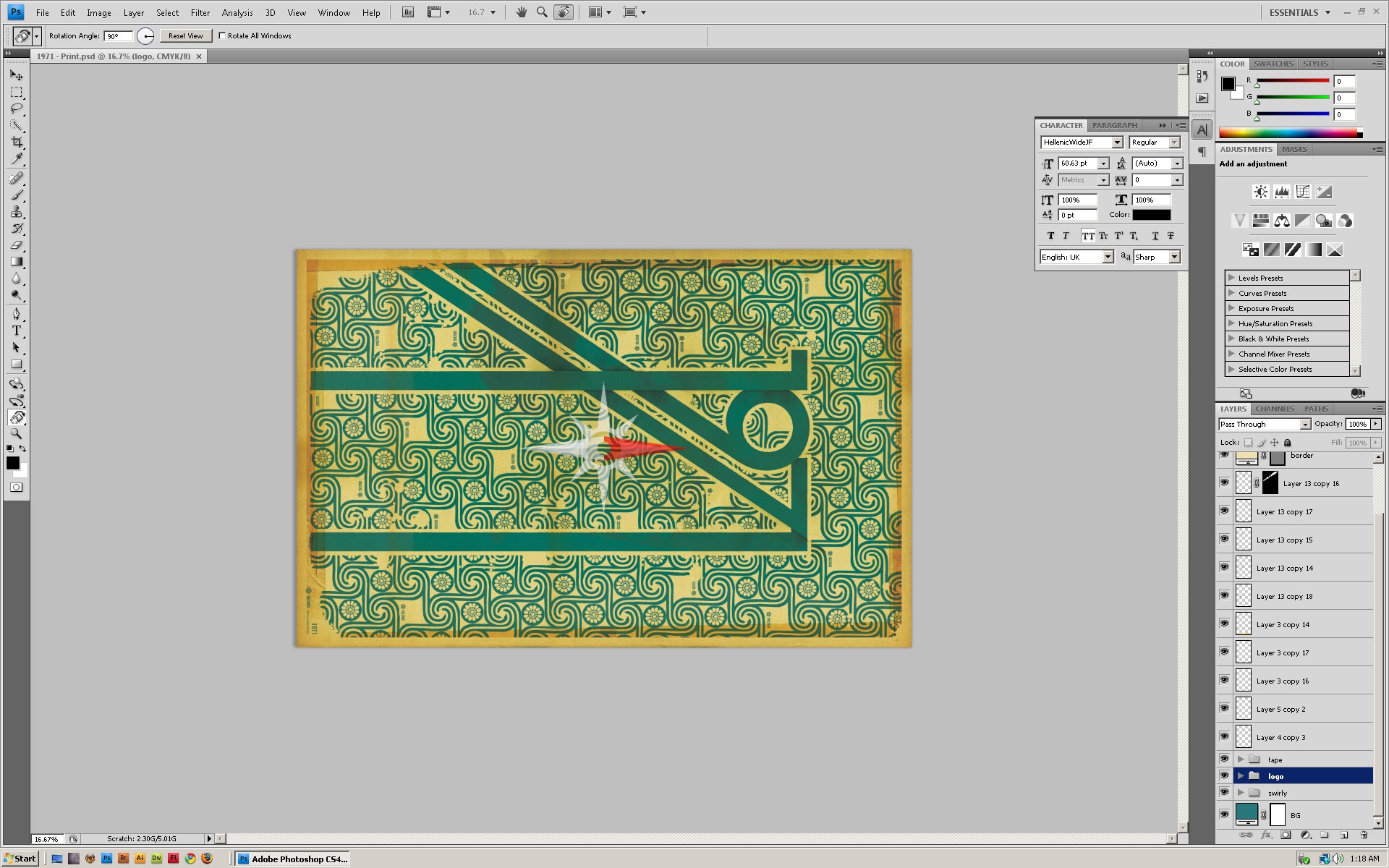
Task: Launch Bridge from the application bar
Action: pyautogui.click(x=408, y=12)
